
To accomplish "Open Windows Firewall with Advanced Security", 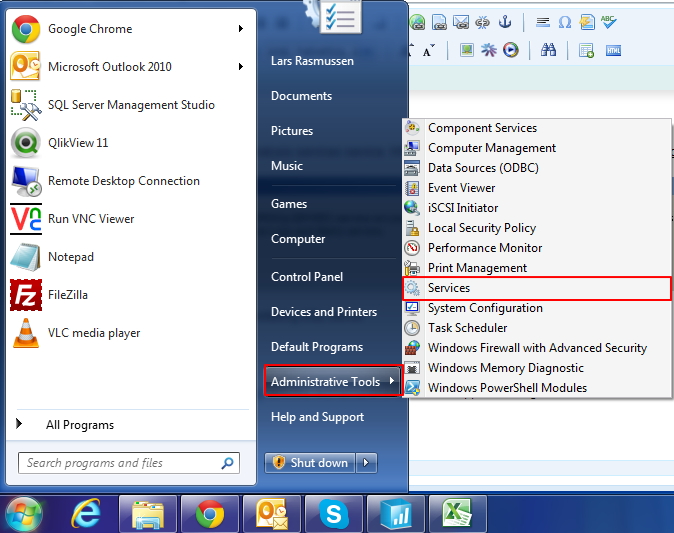I will 536,348.
